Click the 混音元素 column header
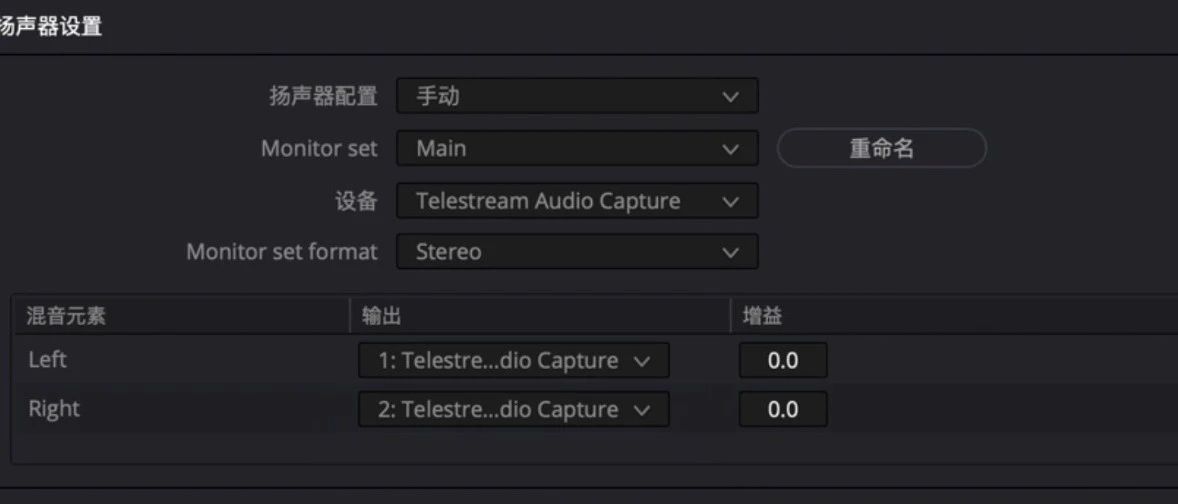Screen dimensions: 1178x504 (x=68, y=317)
